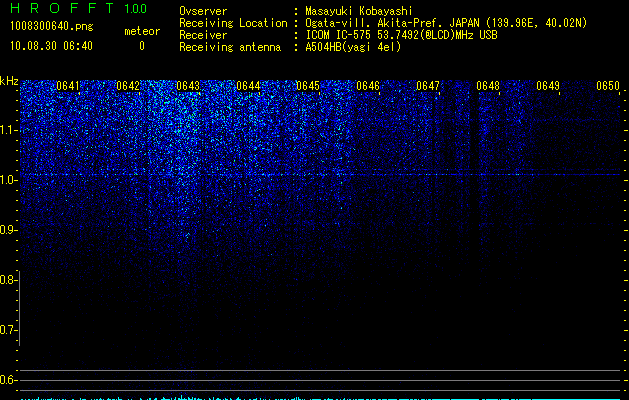629x400 pixels.
Task: Click the 0.8 kHz axis label
Action: point(8,280)
